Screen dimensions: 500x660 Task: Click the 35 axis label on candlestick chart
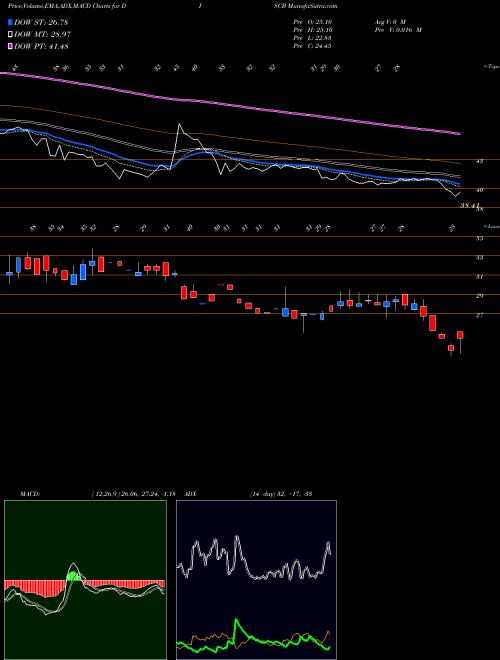(x=479, y=238)
